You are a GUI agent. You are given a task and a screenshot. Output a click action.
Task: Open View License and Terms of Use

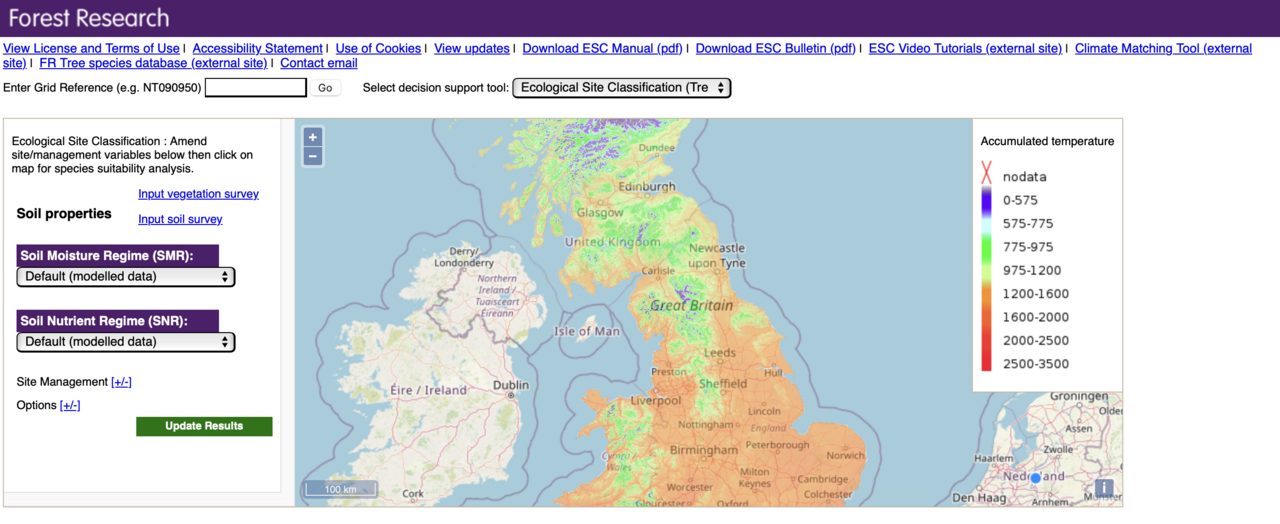point(91,48)
